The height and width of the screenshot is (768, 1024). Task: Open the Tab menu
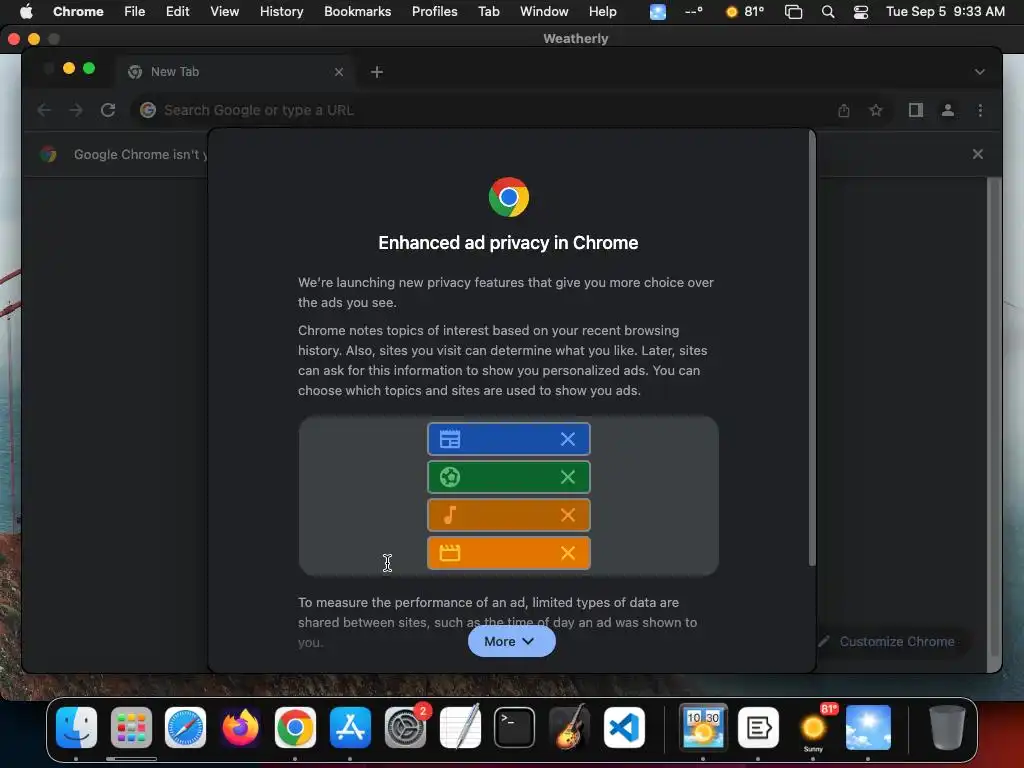[x=488, y=11]
